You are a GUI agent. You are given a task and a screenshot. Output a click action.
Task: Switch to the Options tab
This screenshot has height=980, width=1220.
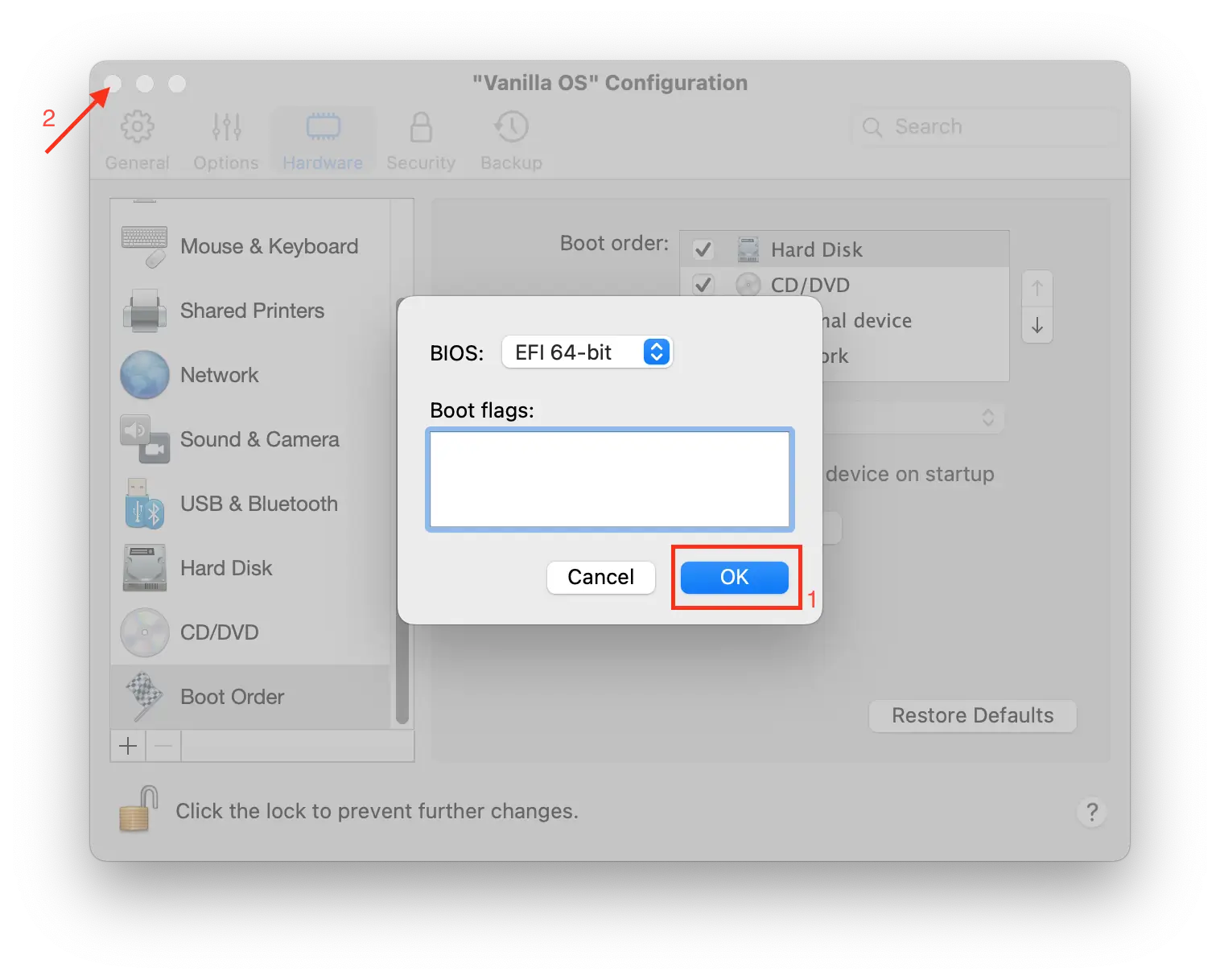pyautogui.click(x=226, y=141)
